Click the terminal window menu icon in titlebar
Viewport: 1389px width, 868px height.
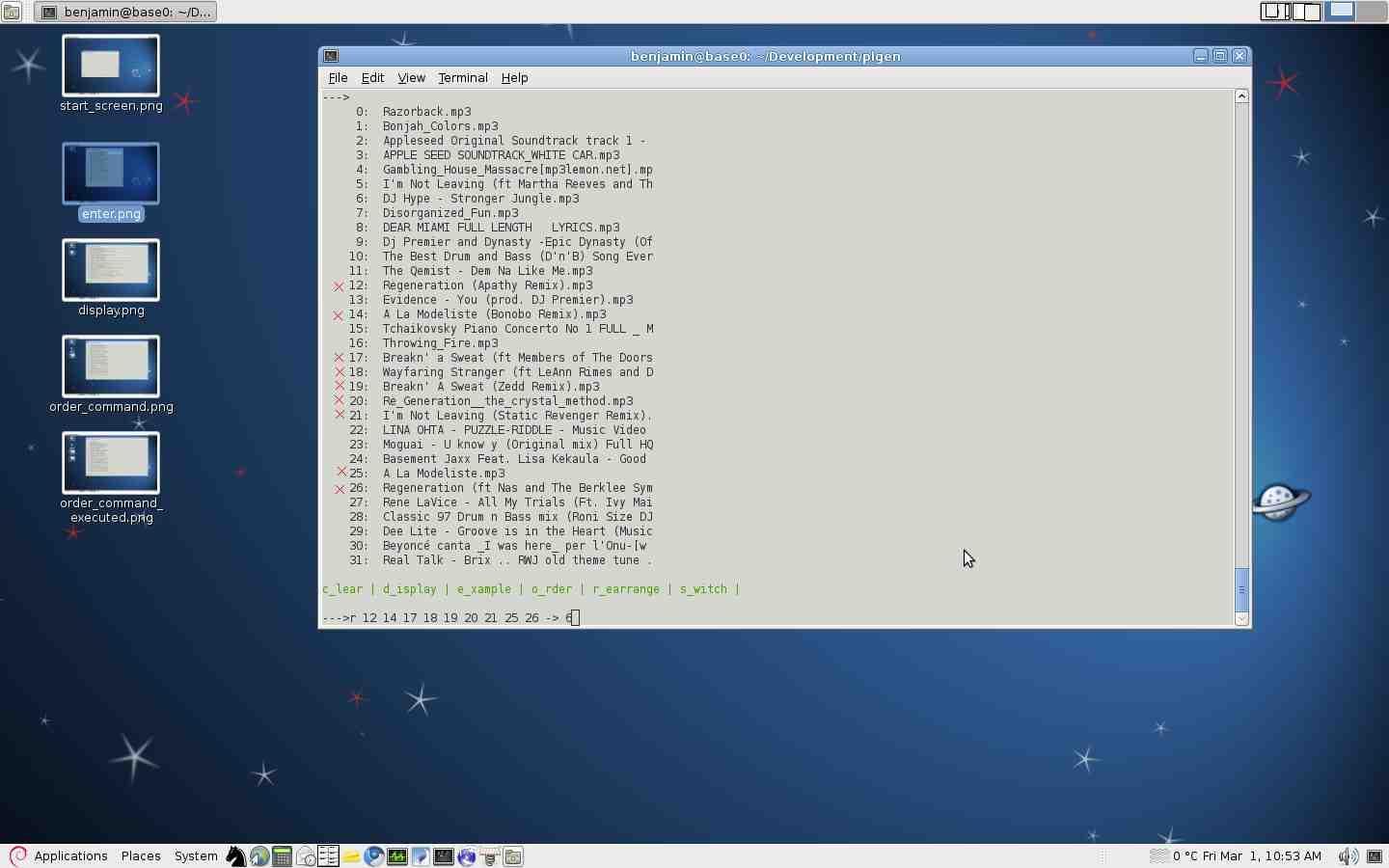tap(331, 56)
